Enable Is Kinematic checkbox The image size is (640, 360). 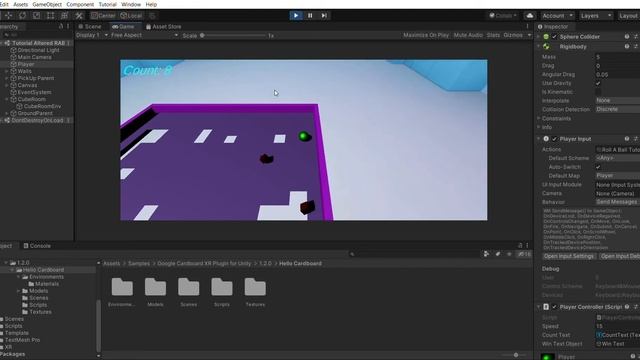pyautogui.click(x=598, y=92)
